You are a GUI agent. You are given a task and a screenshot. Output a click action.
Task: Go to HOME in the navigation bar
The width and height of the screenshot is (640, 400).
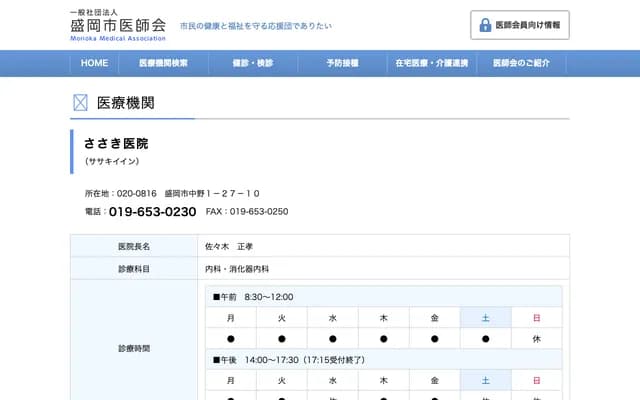click(94, 63)
